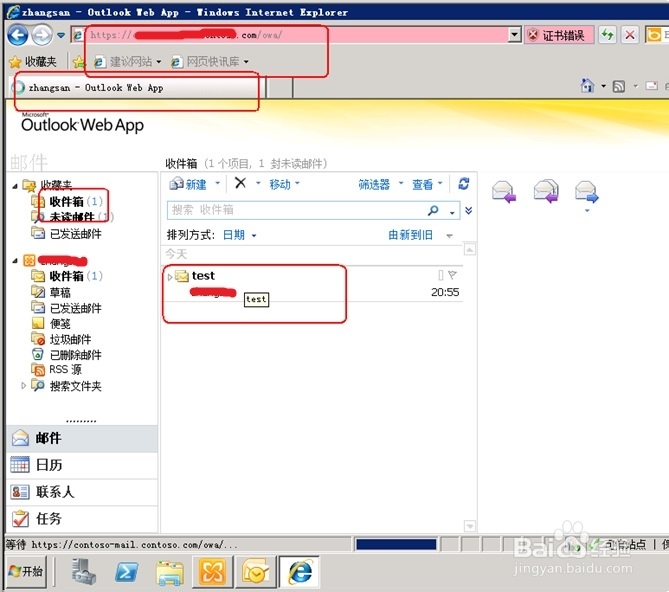Open a new blank browser tab
This screenshot has height=592, width=669.
[280, 88]
